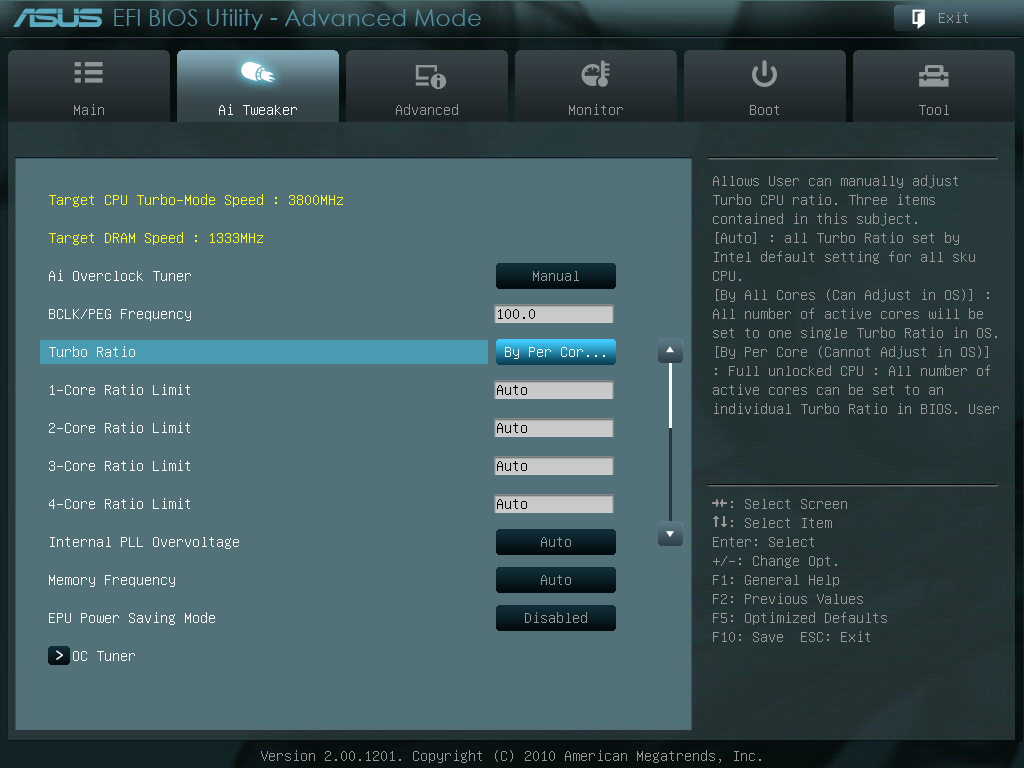Click Target DRAM Speed 1333MHz text
This screenshot has width=1024, height=768.
pos(155,238)
